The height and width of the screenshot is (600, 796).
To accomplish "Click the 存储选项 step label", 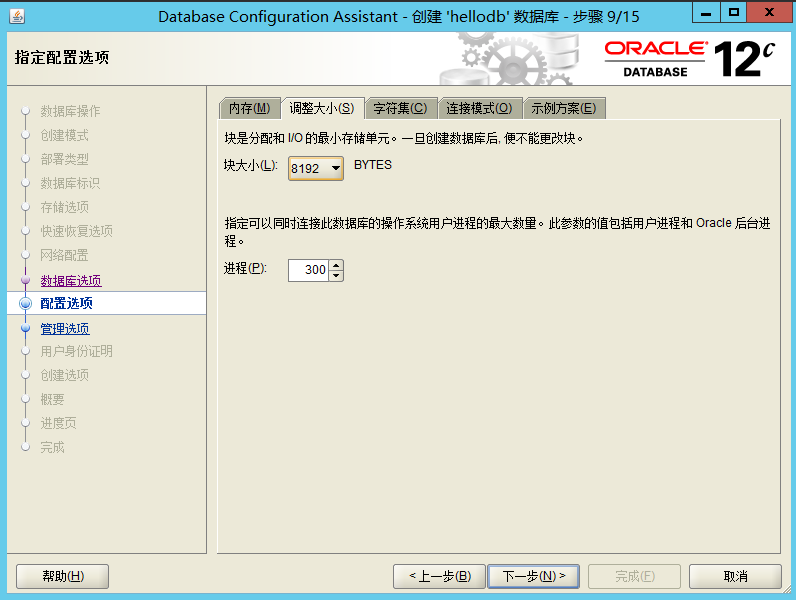I will pyautogui.click(x=64, y=207).
